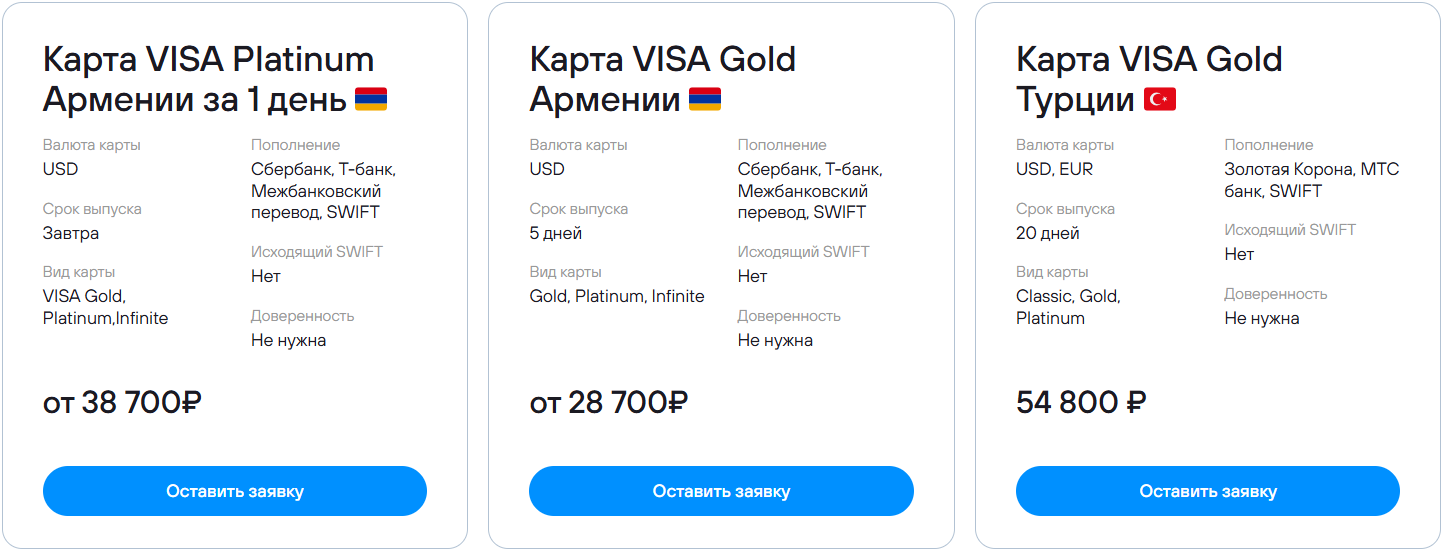Viewport: 1441px width, 552px height.
Task: Open the 'Карта VISA Platinum Армении за 1 день' title
Action: pyautogui.click(x=208, y=79)
